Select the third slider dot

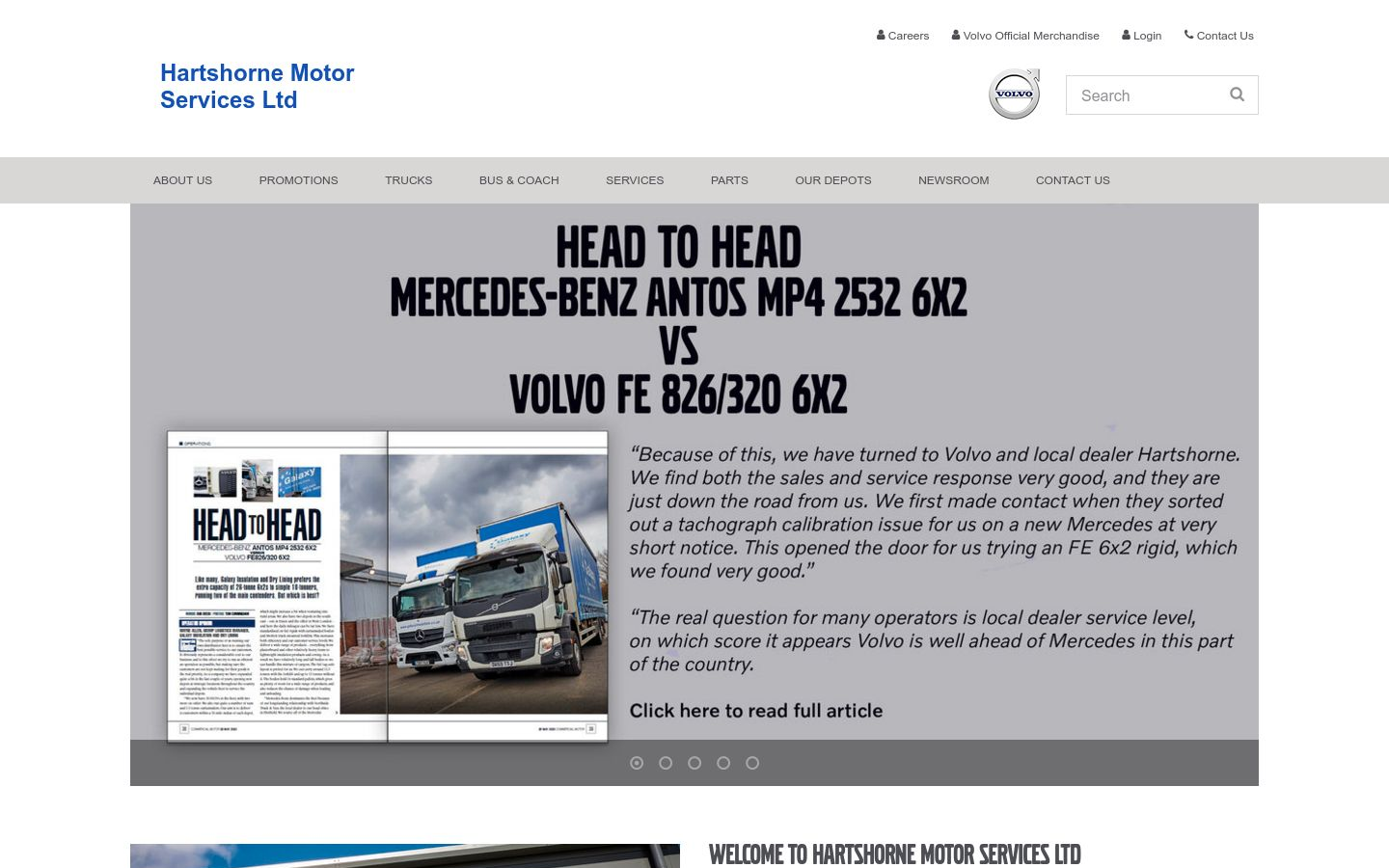click(694, 763)
